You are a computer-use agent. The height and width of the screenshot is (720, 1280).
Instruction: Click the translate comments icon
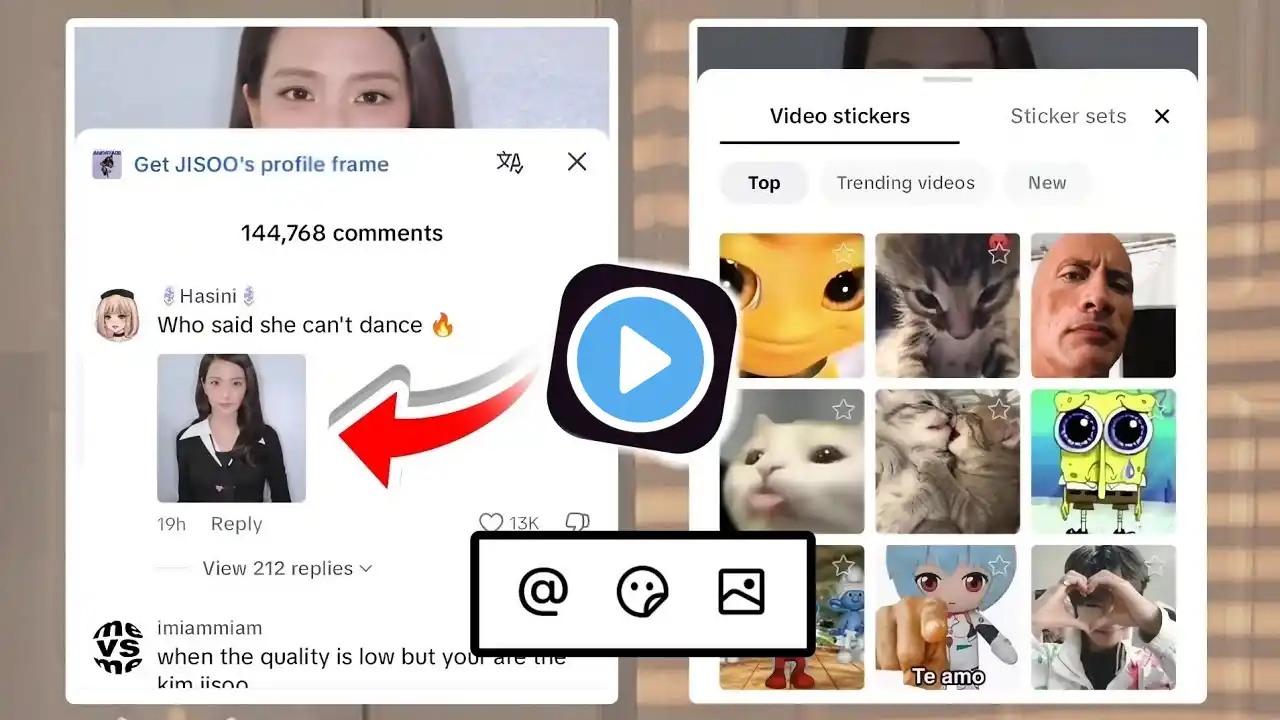point(510,162)
